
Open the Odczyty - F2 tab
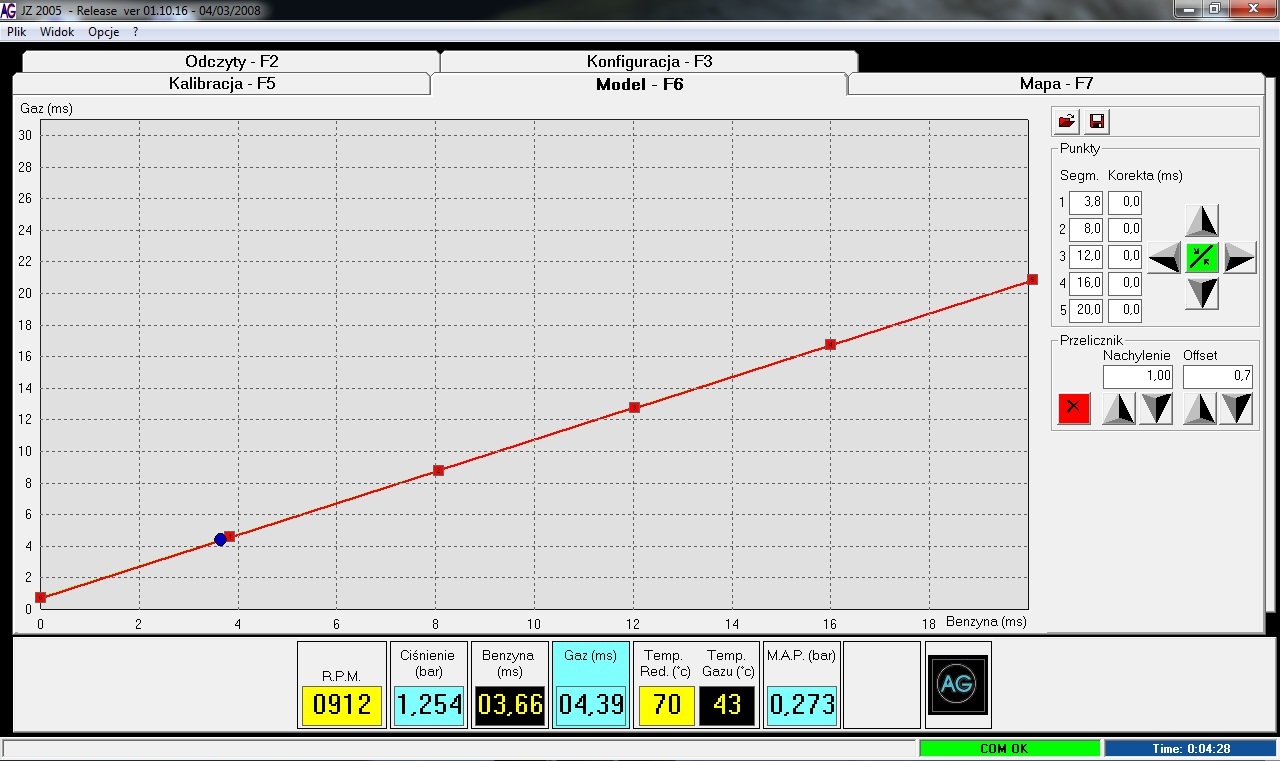[231, 61]
